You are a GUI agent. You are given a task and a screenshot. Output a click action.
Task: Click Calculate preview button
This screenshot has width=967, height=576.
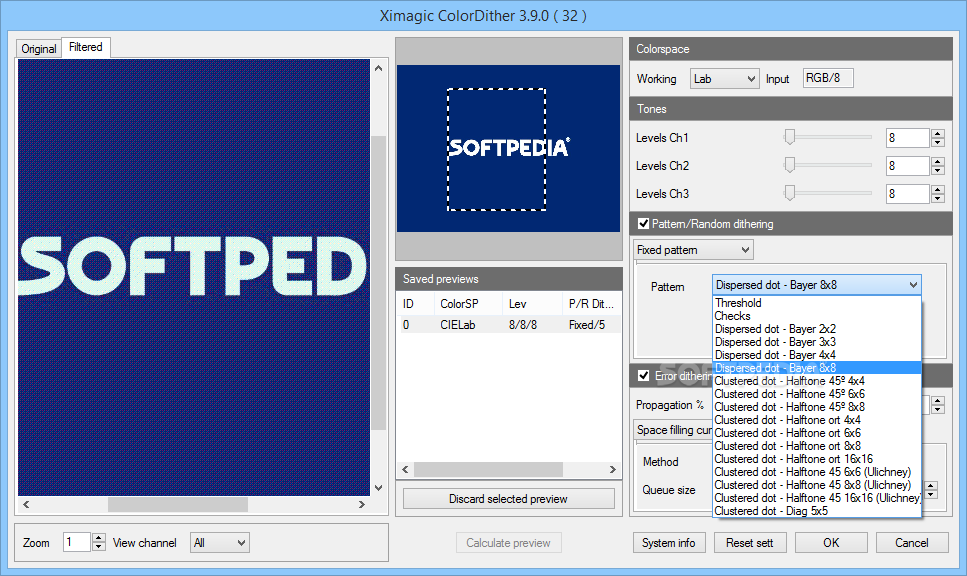(508, 543)
